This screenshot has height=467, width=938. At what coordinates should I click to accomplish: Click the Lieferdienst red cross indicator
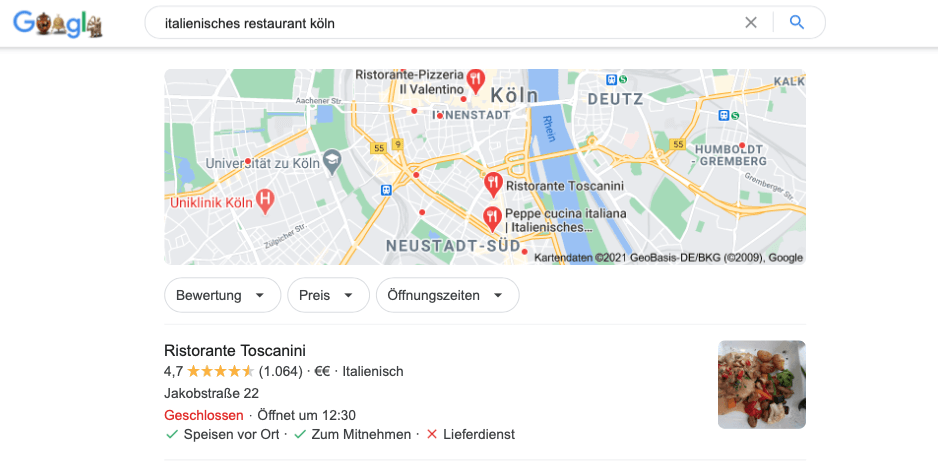pos(432,435)
